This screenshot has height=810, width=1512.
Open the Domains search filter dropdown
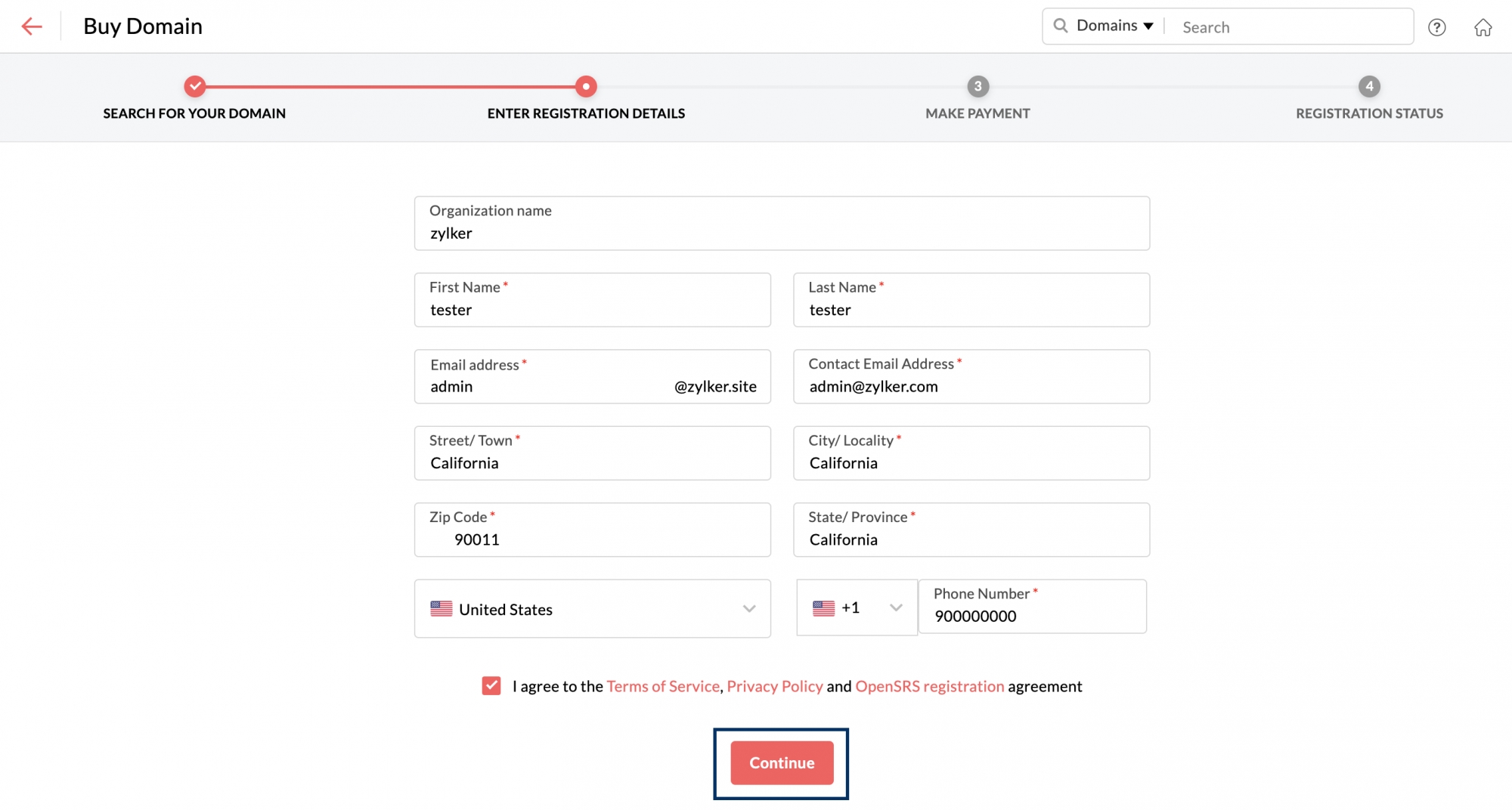coord(1114,26)
